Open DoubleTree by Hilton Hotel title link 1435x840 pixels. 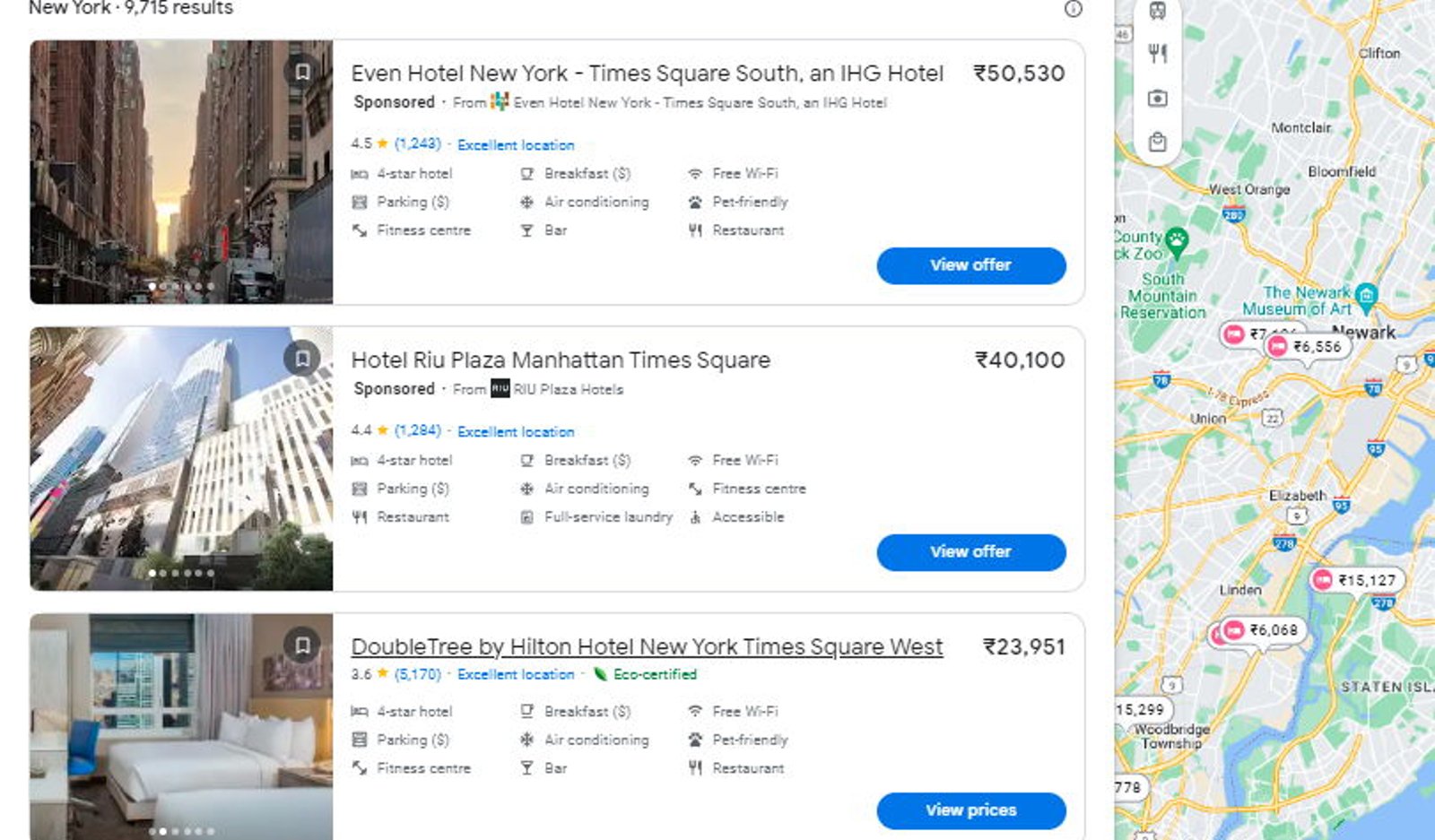[647, 647]
